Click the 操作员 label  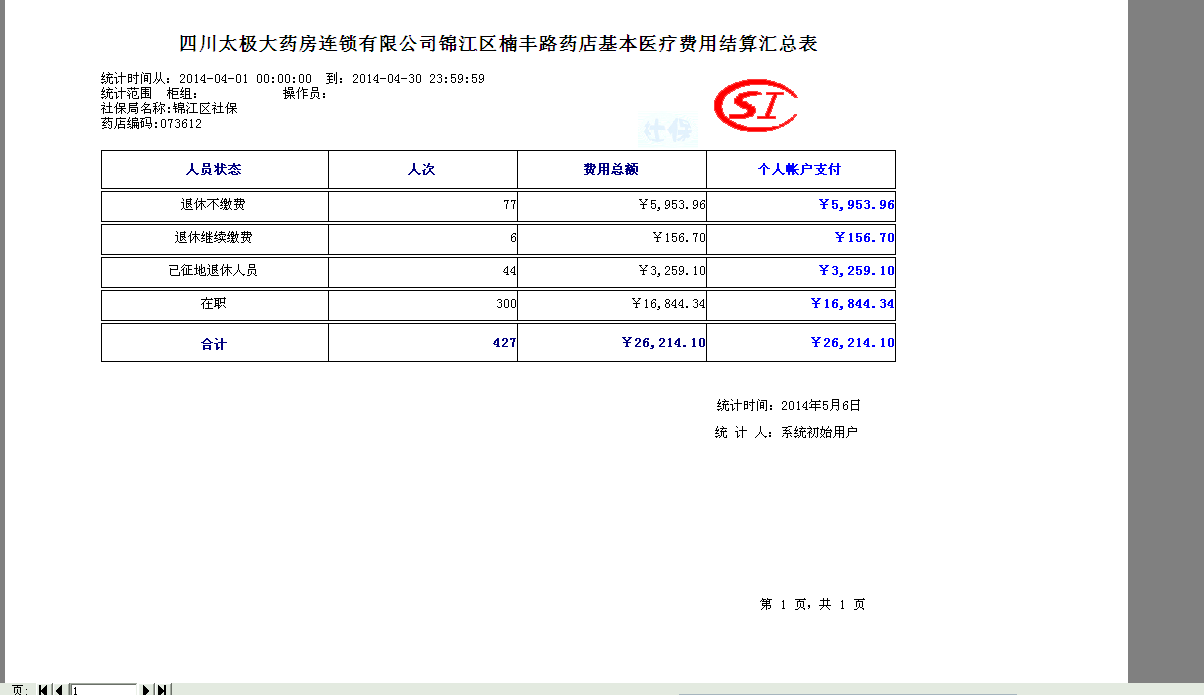(x=305, y=93)
